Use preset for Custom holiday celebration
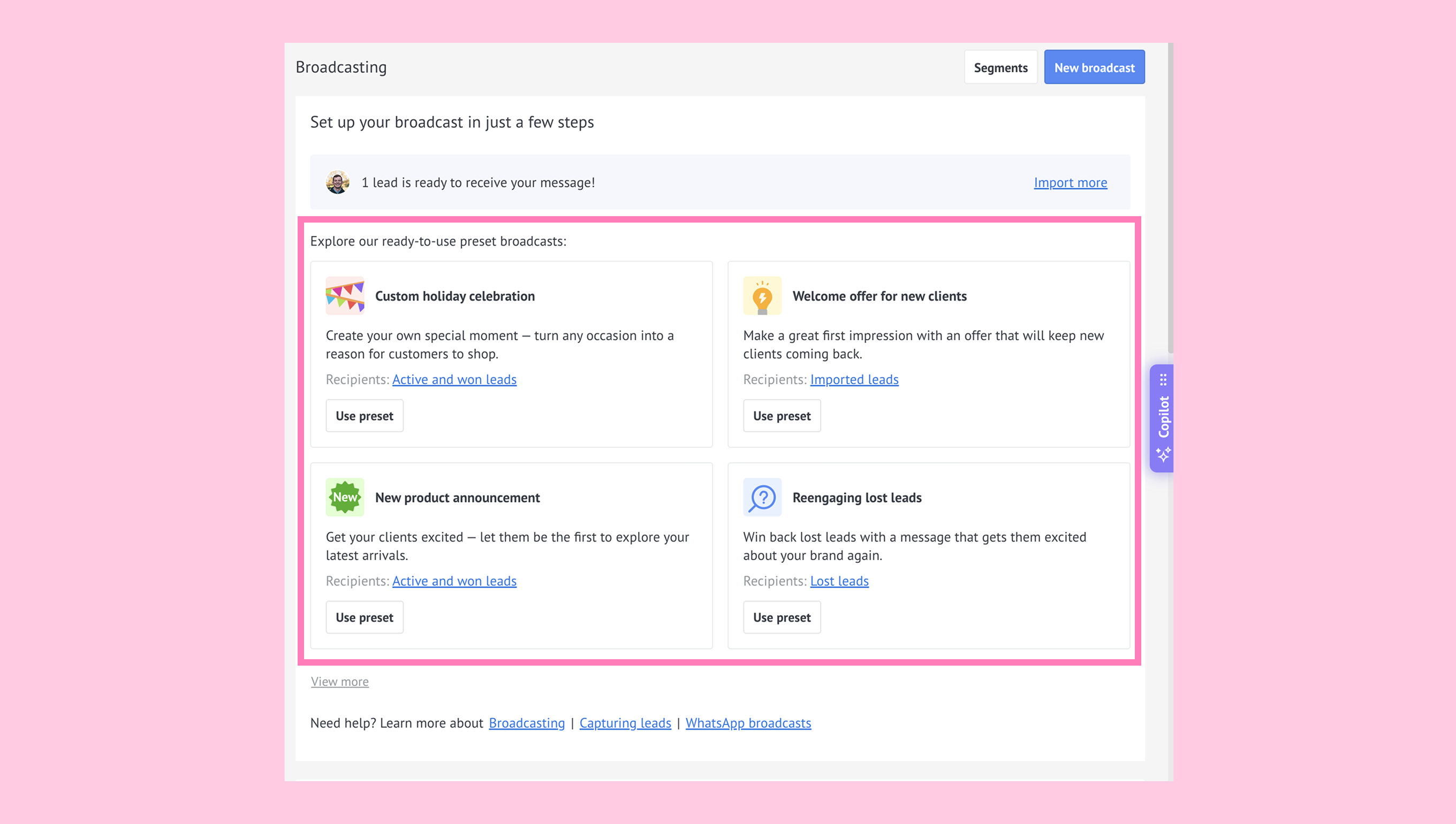The image size is (1456, 824). (x=365, y=416)
